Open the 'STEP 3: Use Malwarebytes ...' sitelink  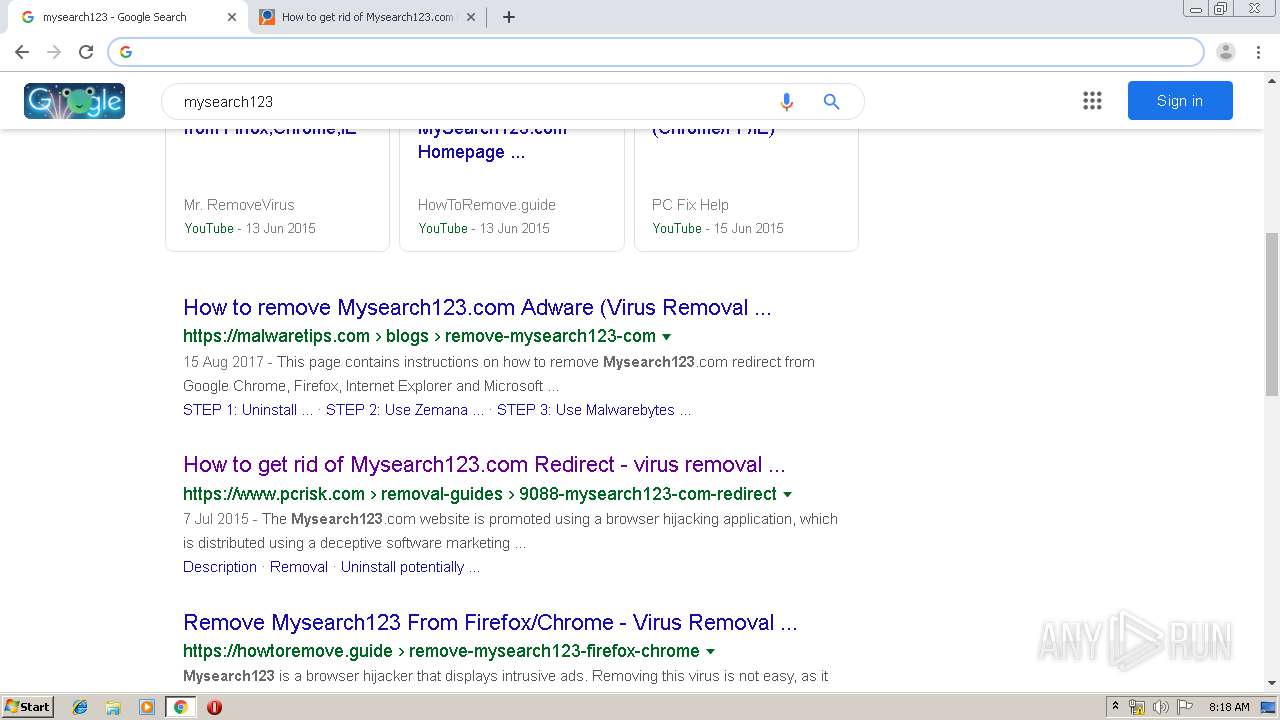click(594, 410)
